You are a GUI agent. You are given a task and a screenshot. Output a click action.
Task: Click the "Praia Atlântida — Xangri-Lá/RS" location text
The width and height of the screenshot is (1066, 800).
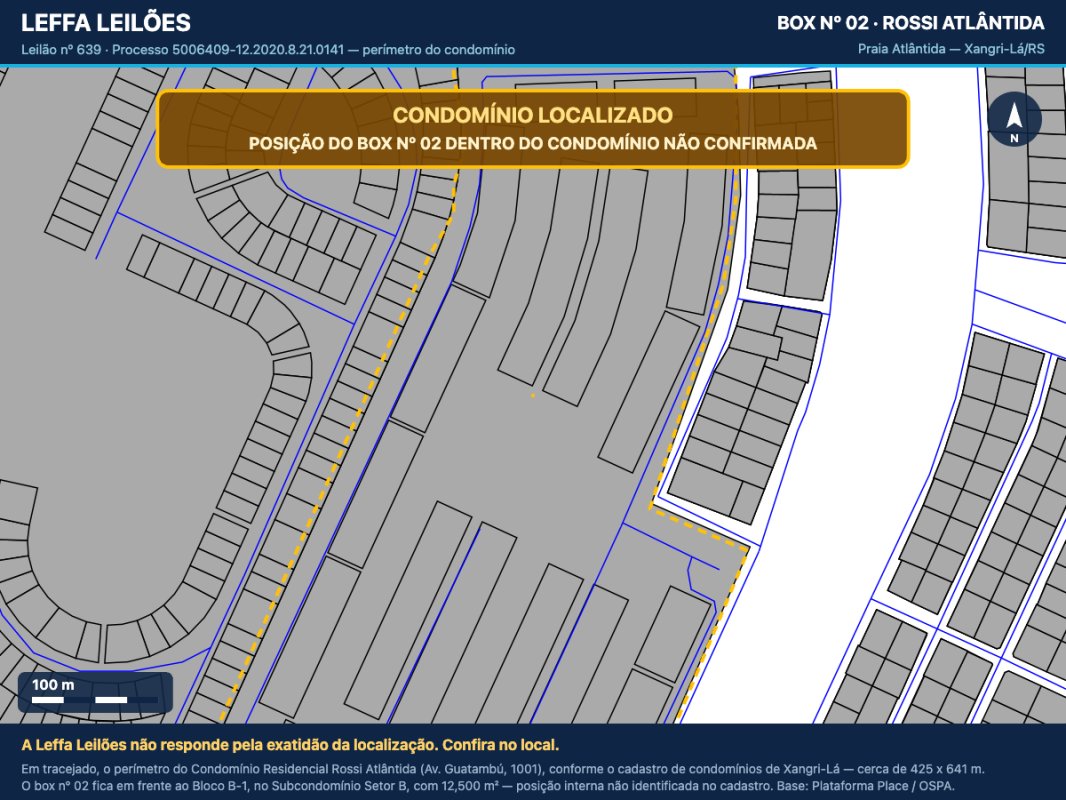tap(951, 49)
